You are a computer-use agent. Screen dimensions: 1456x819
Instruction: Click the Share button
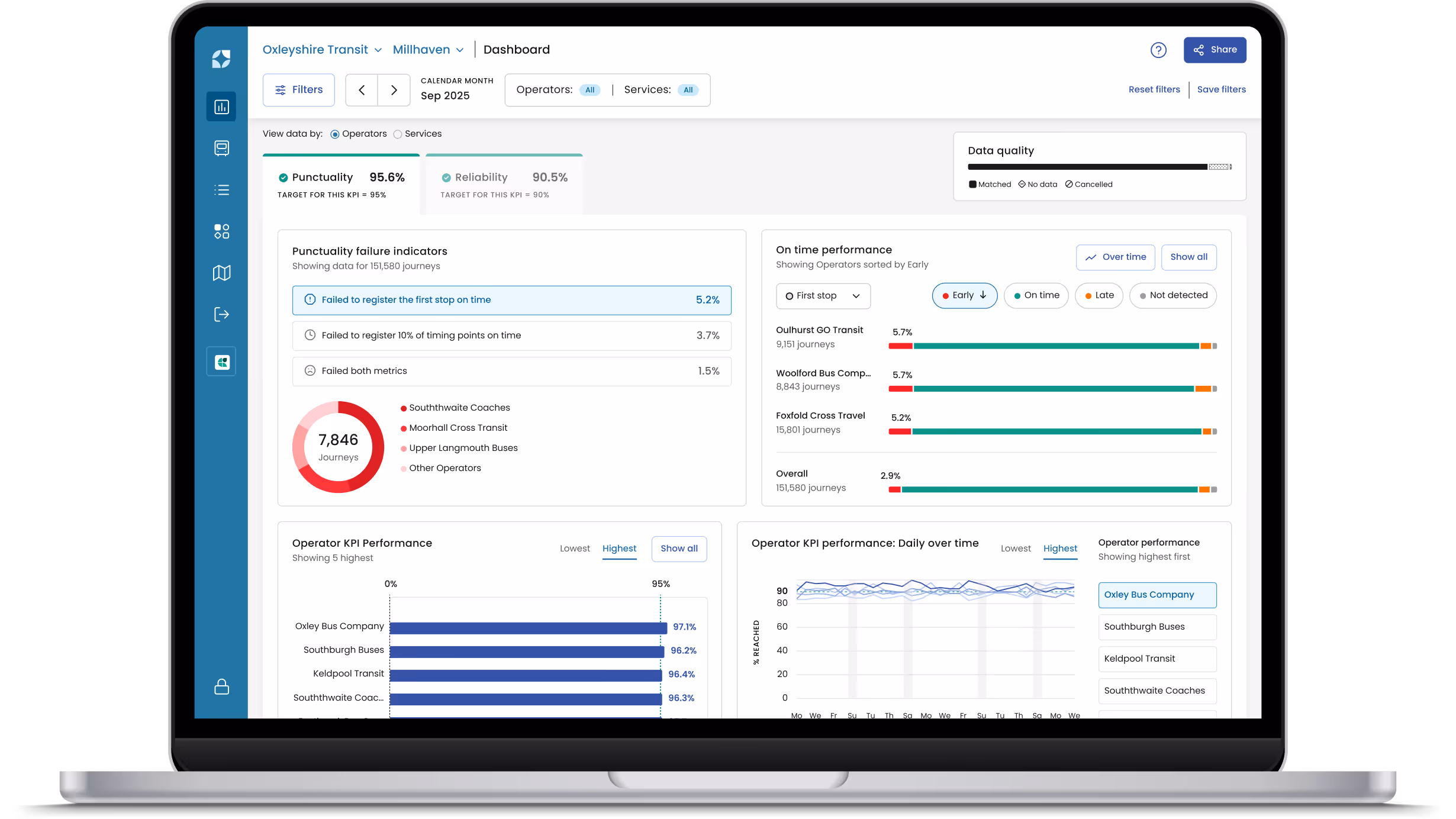click(x=1215, y=50)
